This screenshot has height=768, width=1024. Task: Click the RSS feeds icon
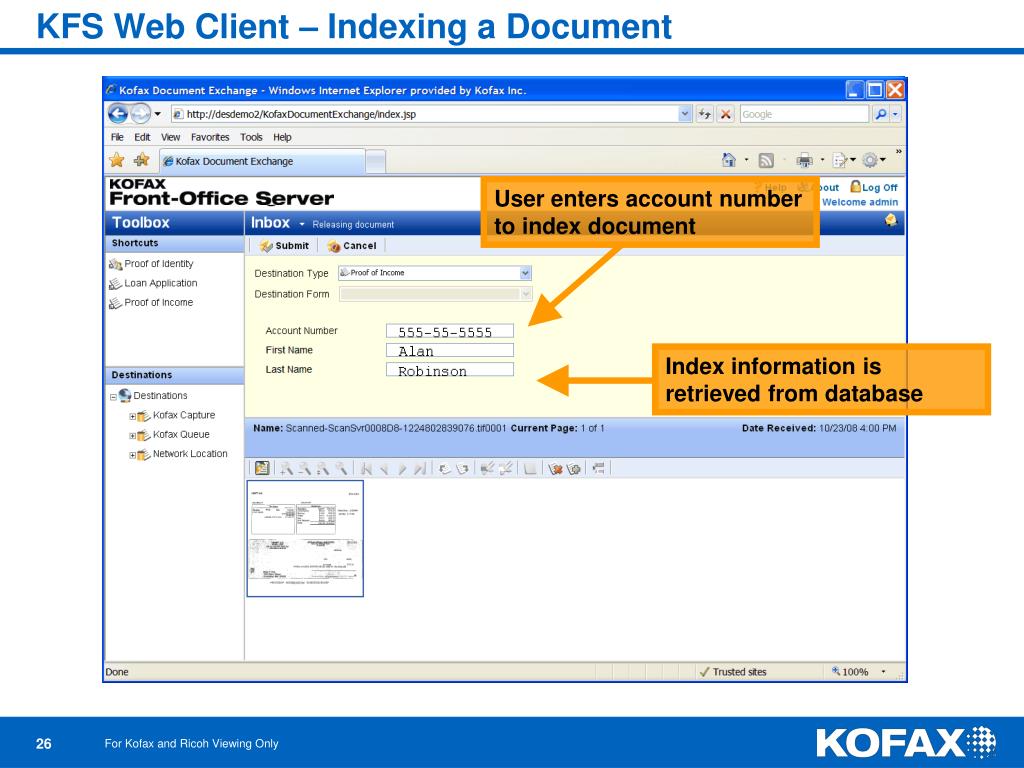(x=766, y=160)
